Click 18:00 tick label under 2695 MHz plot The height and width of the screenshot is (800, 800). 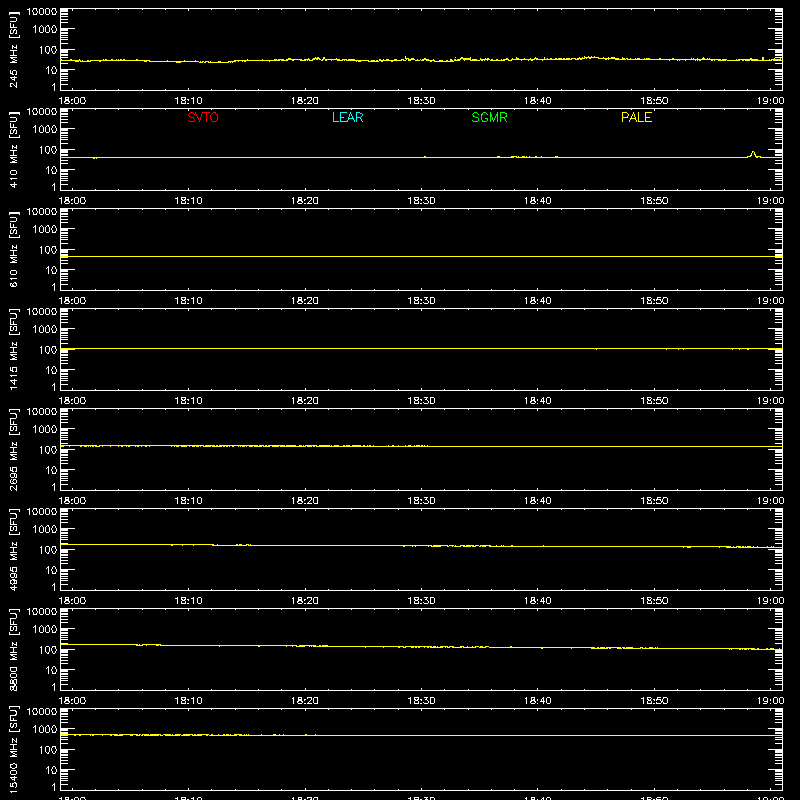pyautogui.click(x=72, y=501)
